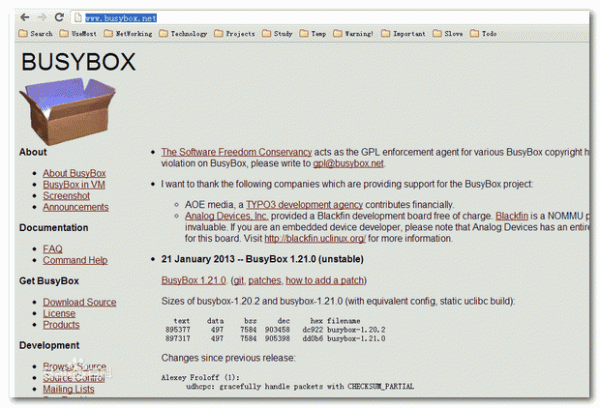Open the TYPO3 development agency link
600x408 pixels.
[304, 205]
